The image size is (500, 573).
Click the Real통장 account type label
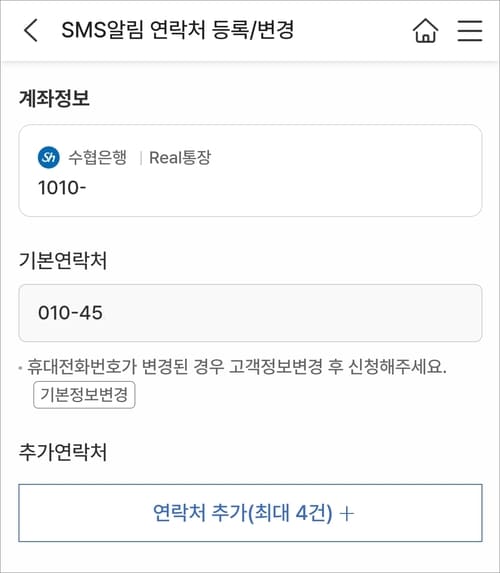(x=180, y=158)
